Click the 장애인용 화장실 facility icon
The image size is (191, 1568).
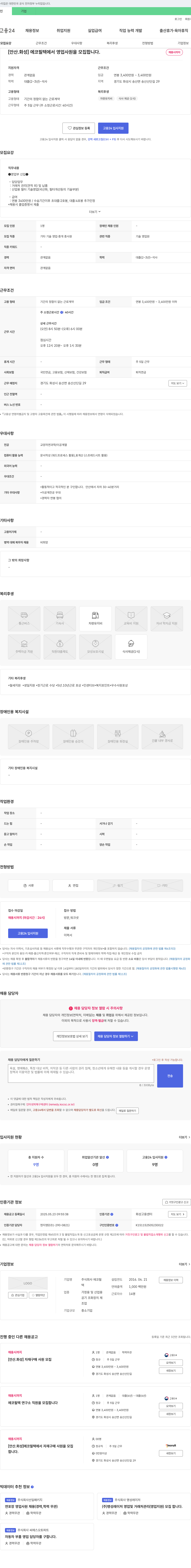(118, 737)
